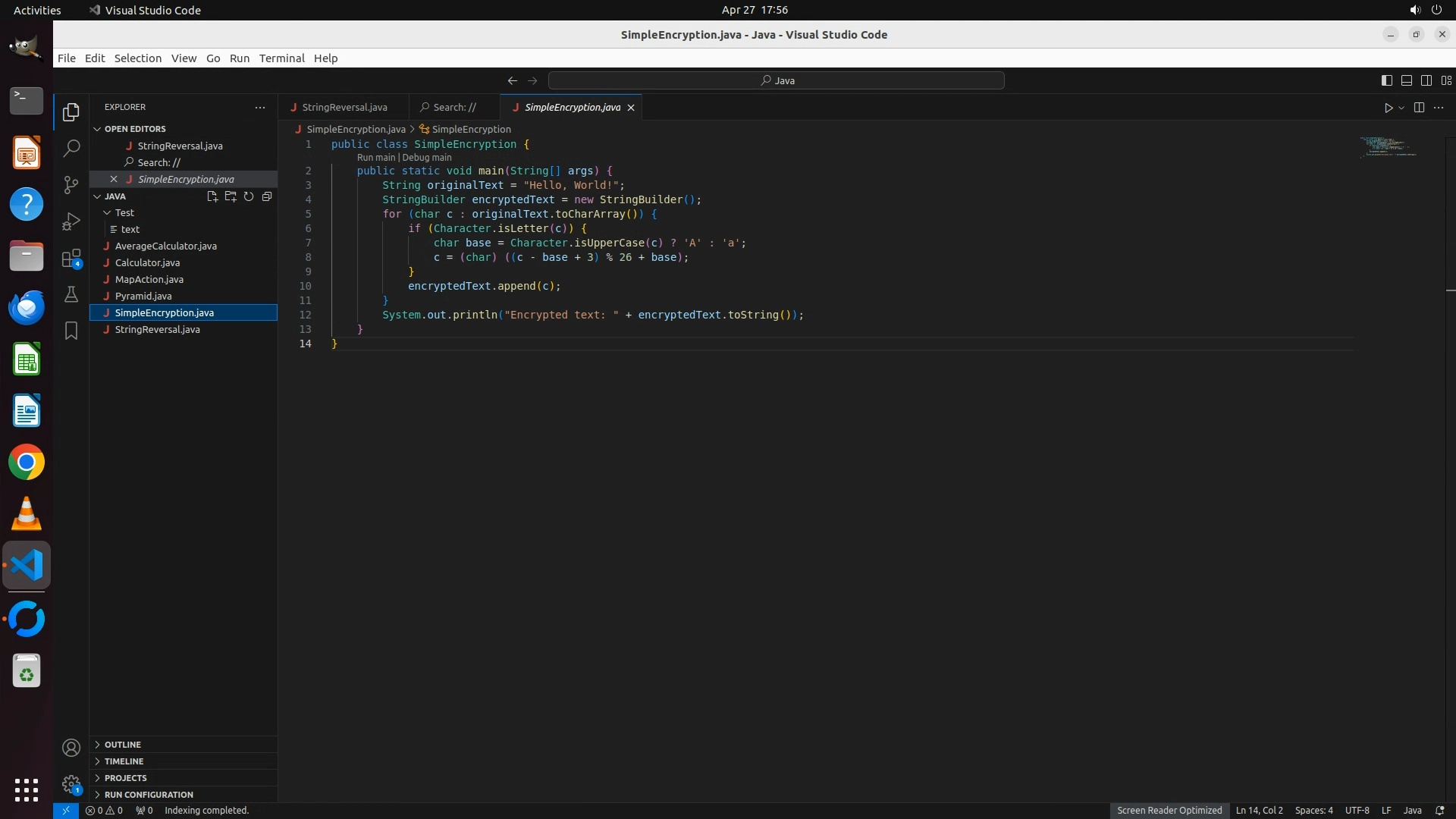
Task: Open the Extensions view
Action: point(71,258)
